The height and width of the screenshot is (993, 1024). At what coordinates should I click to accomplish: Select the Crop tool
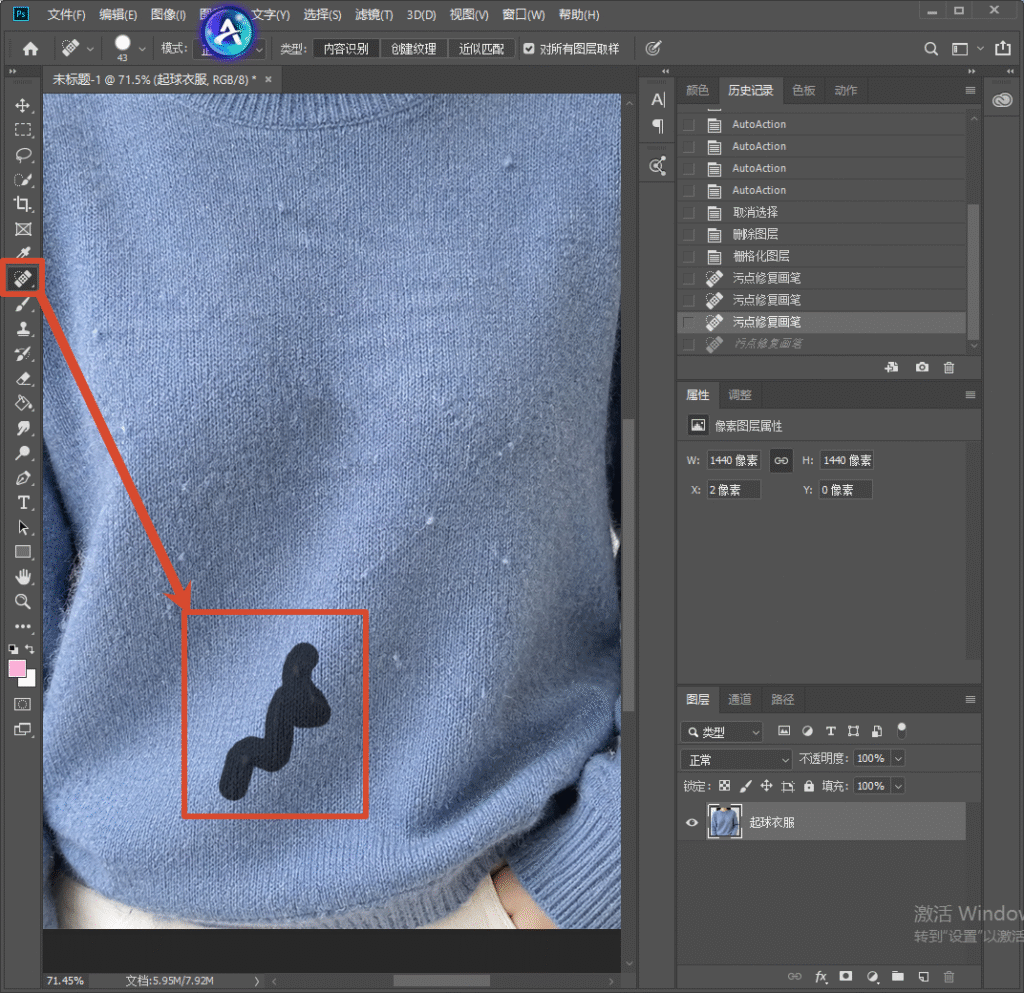click(x=23, y=204)
